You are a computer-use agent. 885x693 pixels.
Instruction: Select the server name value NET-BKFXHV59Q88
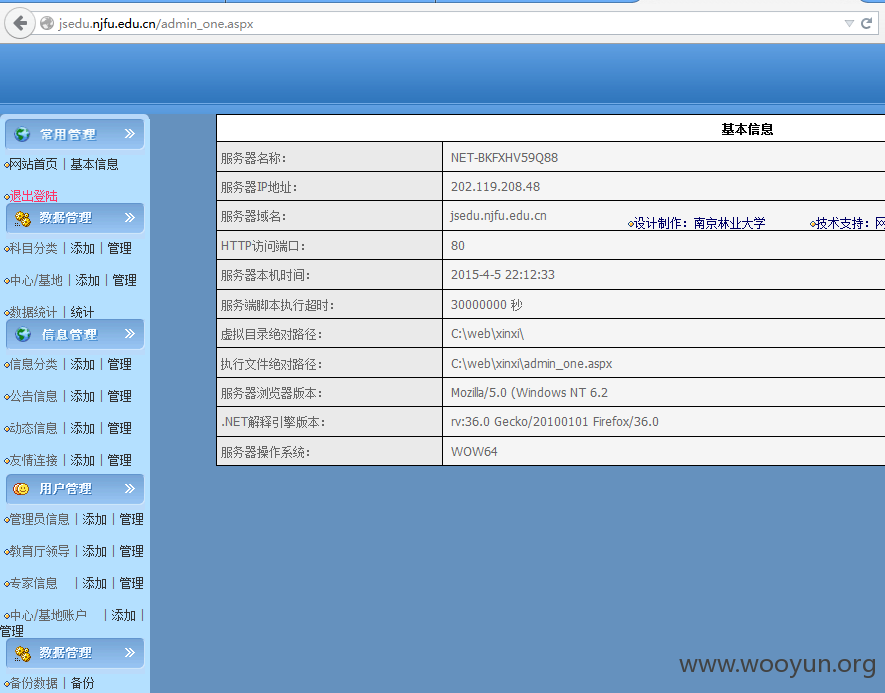click(504, 157)
